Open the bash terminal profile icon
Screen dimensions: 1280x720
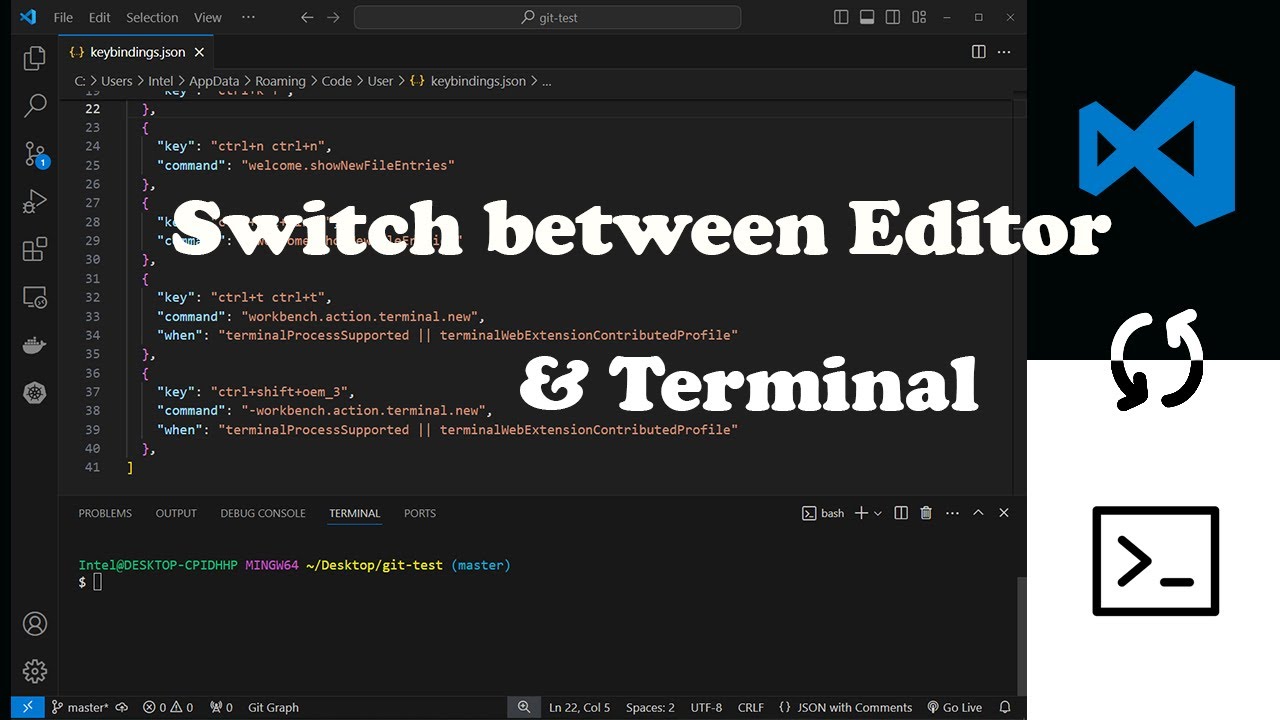pyautogui.click(x=809, y=513)
